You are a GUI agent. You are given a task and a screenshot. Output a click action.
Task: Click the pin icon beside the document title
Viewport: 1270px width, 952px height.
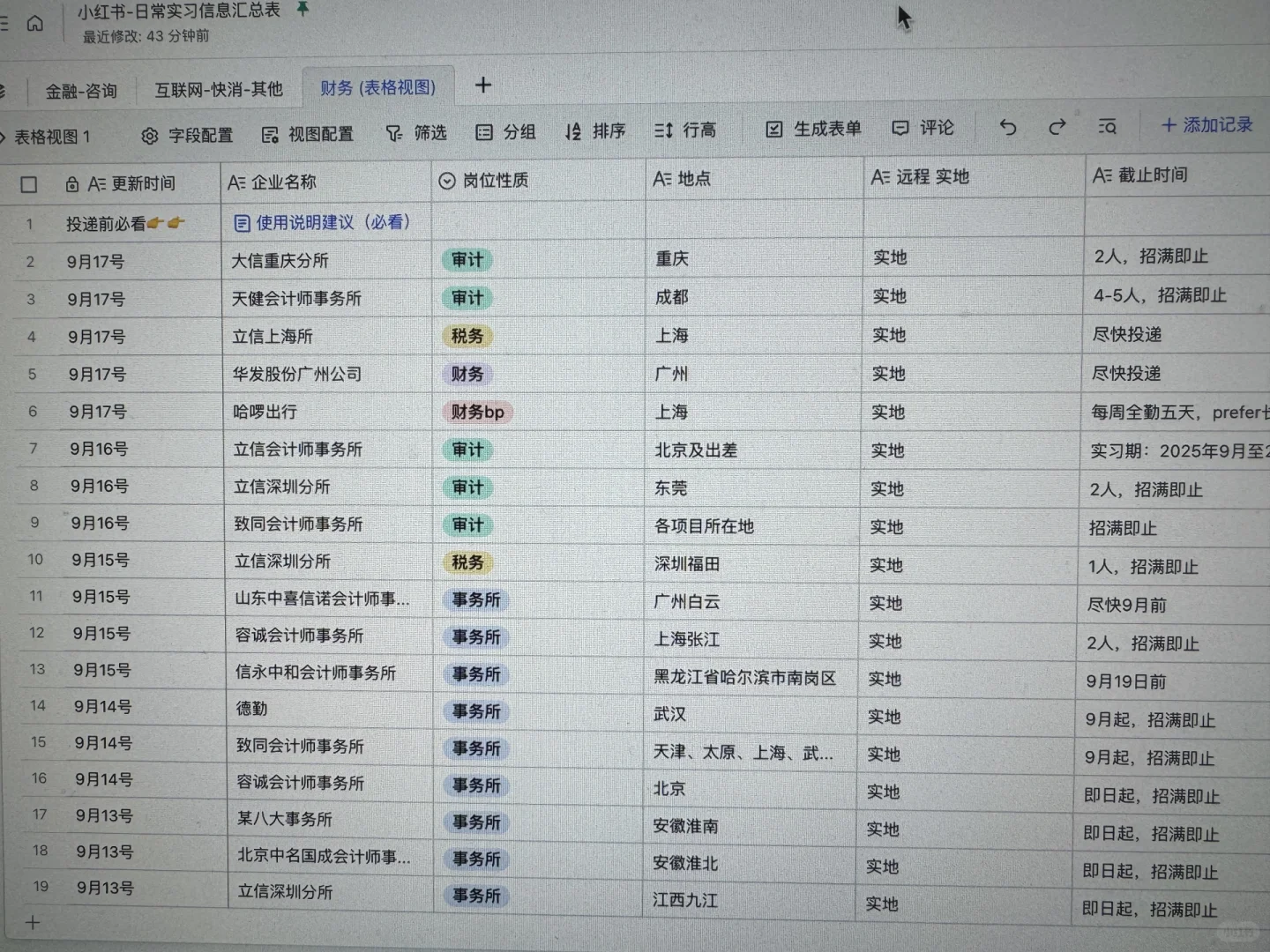pos(303,9)
